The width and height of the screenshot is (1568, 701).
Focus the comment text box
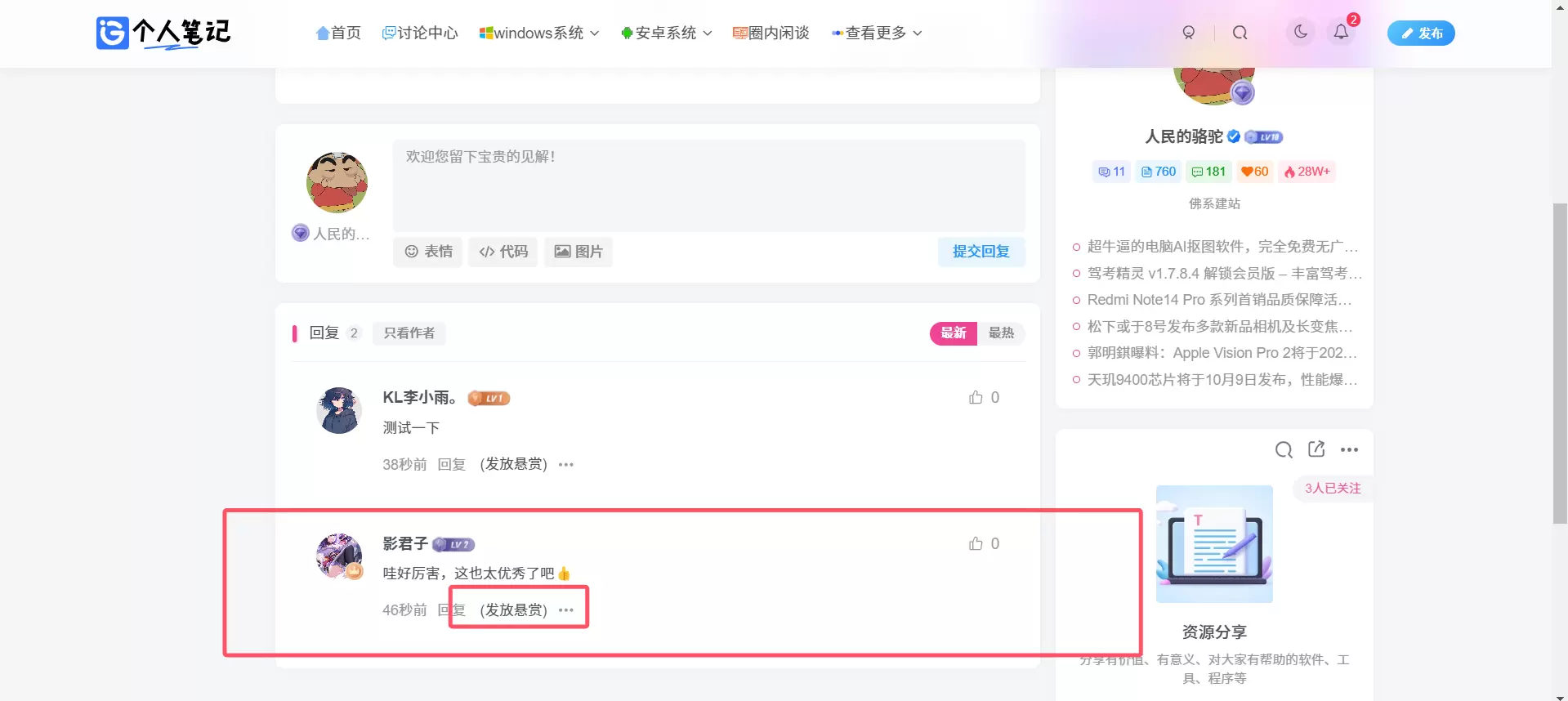pyautogui.click(x=709, y=185)
